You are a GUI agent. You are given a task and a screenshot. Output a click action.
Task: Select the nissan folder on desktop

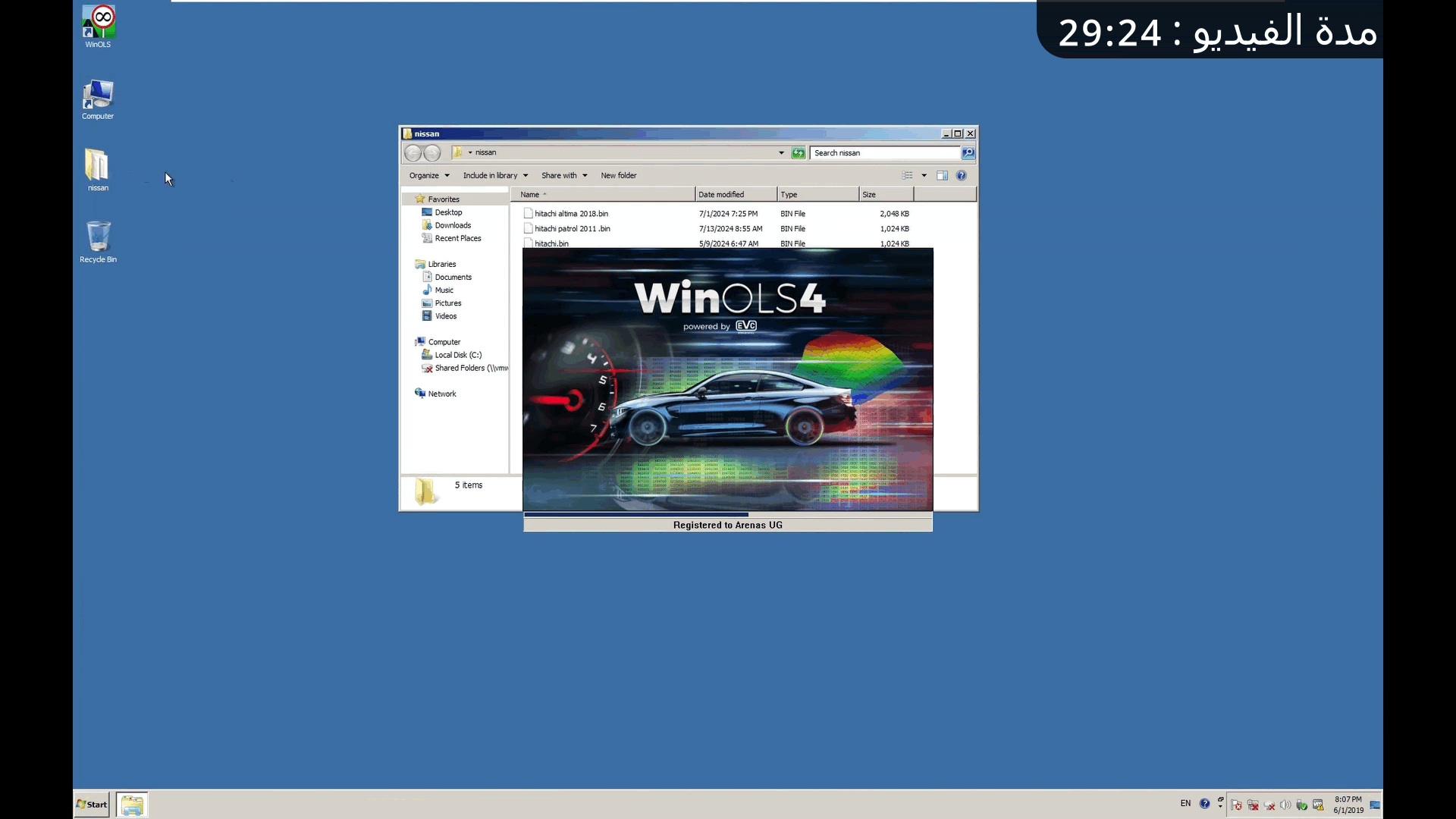tap(97, 168)
